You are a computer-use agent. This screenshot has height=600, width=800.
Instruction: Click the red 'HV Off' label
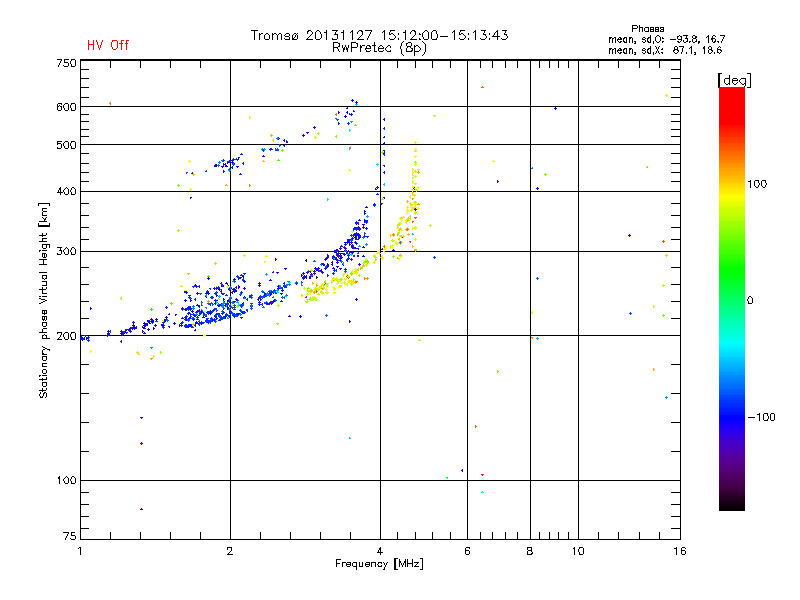tap(108, 45)
